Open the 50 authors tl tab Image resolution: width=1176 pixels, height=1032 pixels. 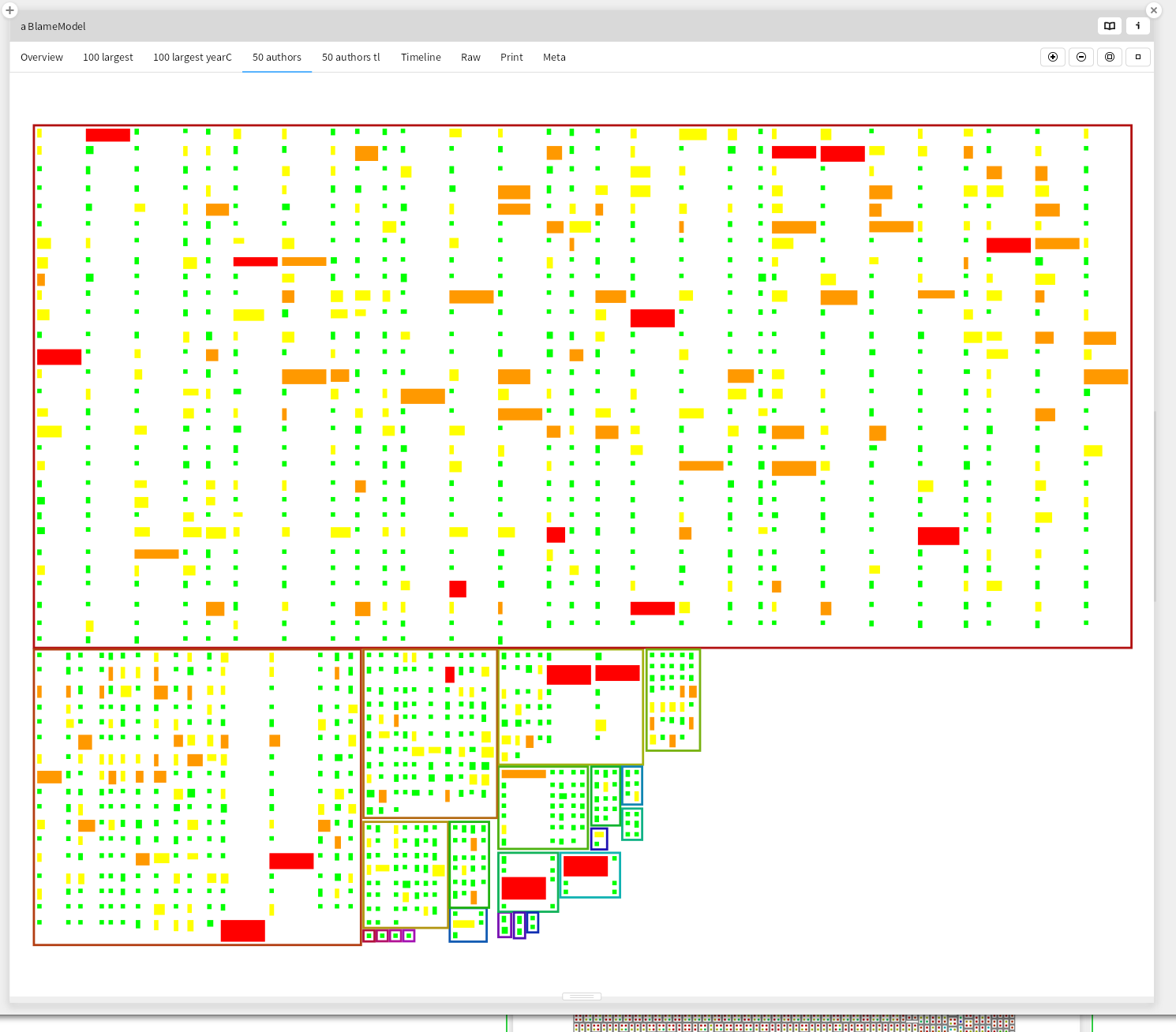point(351,58)
